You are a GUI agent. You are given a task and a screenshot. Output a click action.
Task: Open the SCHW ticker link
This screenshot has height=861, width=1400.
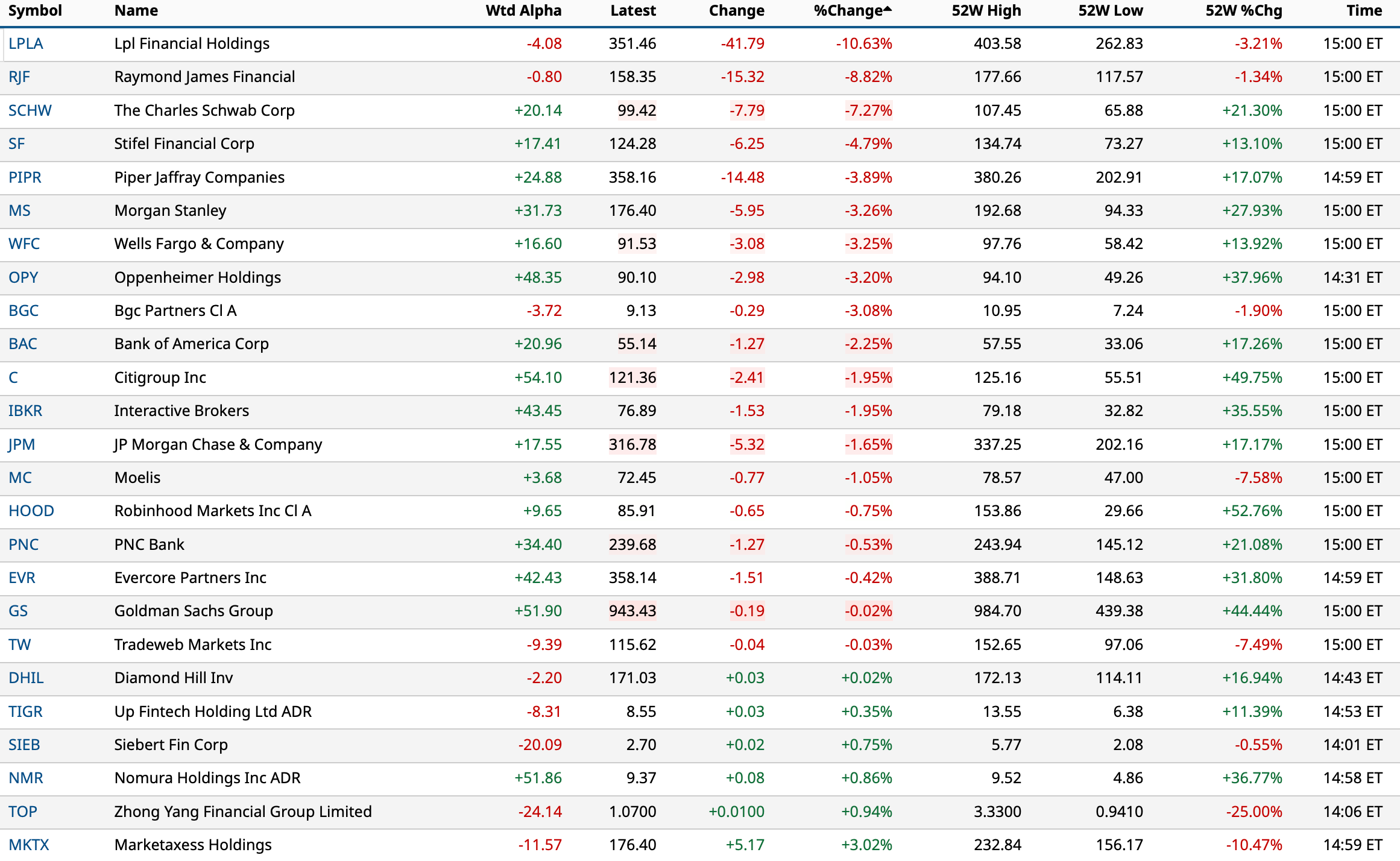click(x=30, y=111)
